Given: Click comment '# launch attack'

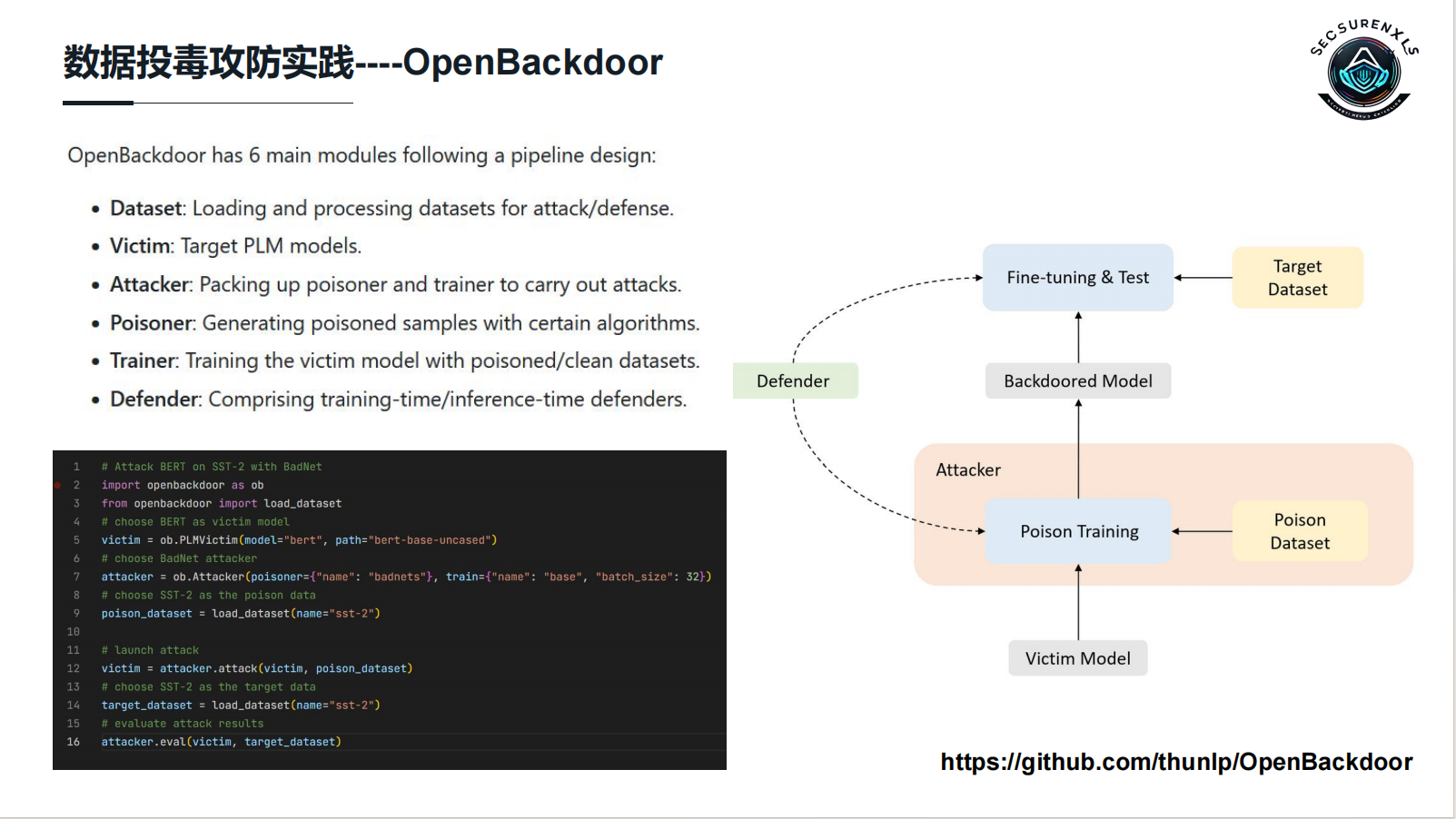Looking at the screenshot, I should coord(150,650).
